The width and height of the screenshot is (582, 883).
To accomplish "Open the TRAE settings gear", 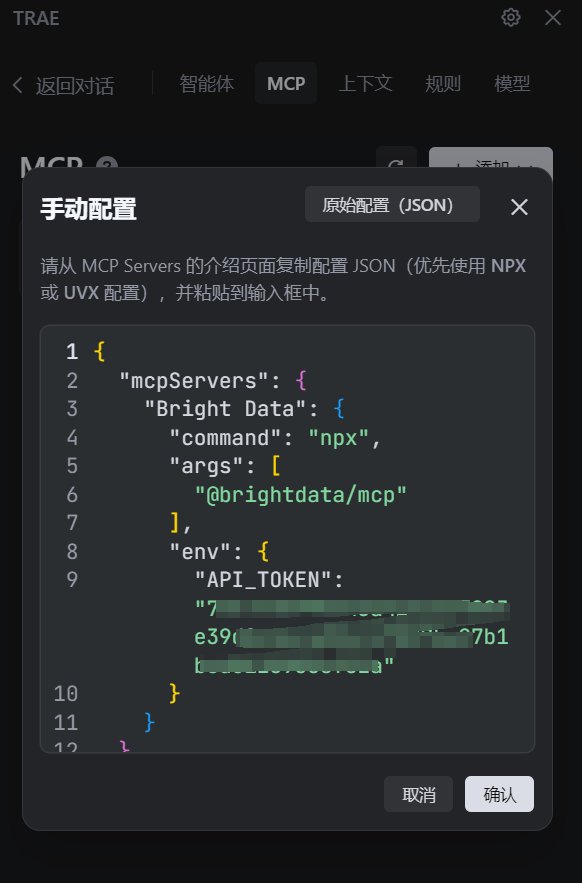I will tap(511, 17).
